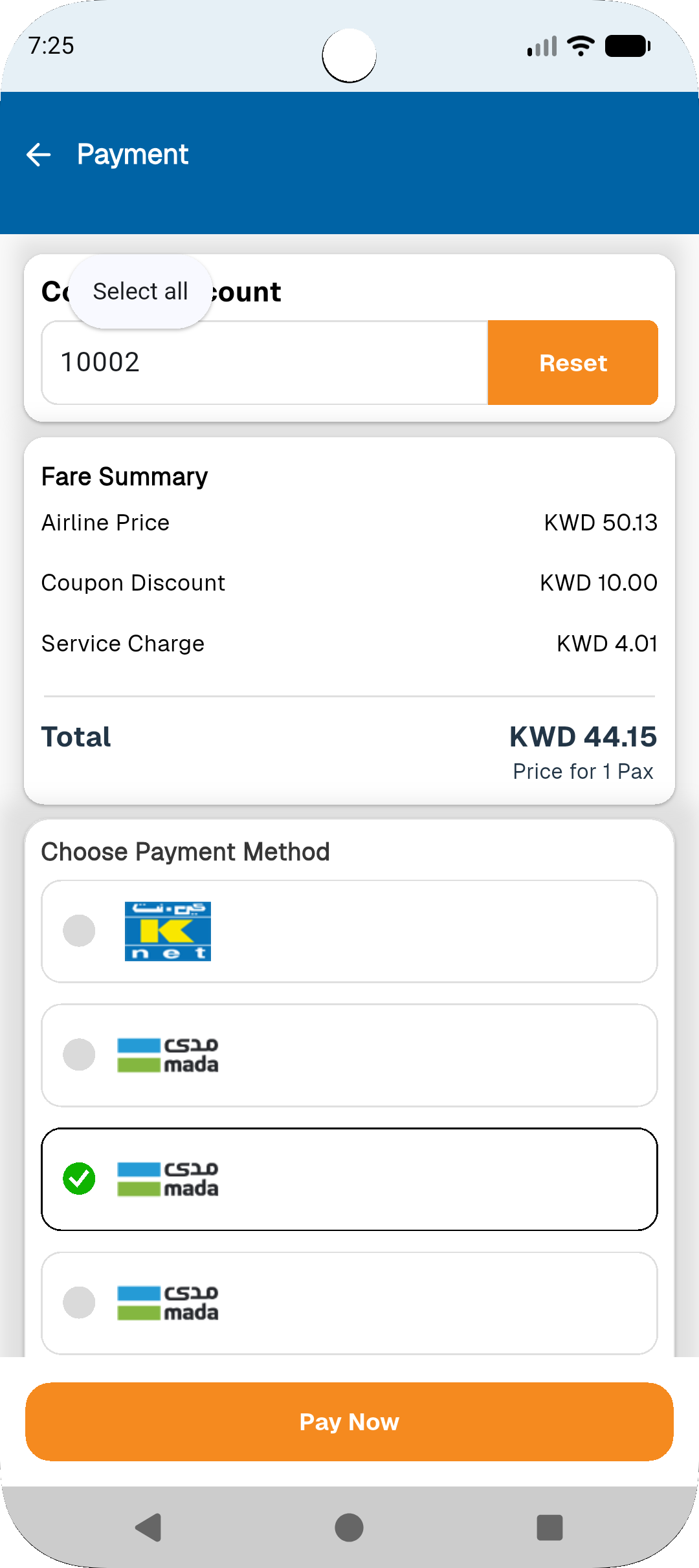Screen dimensions: 699x1568
Task: Select the KNET radio button
Action: [x=79, y=931]
